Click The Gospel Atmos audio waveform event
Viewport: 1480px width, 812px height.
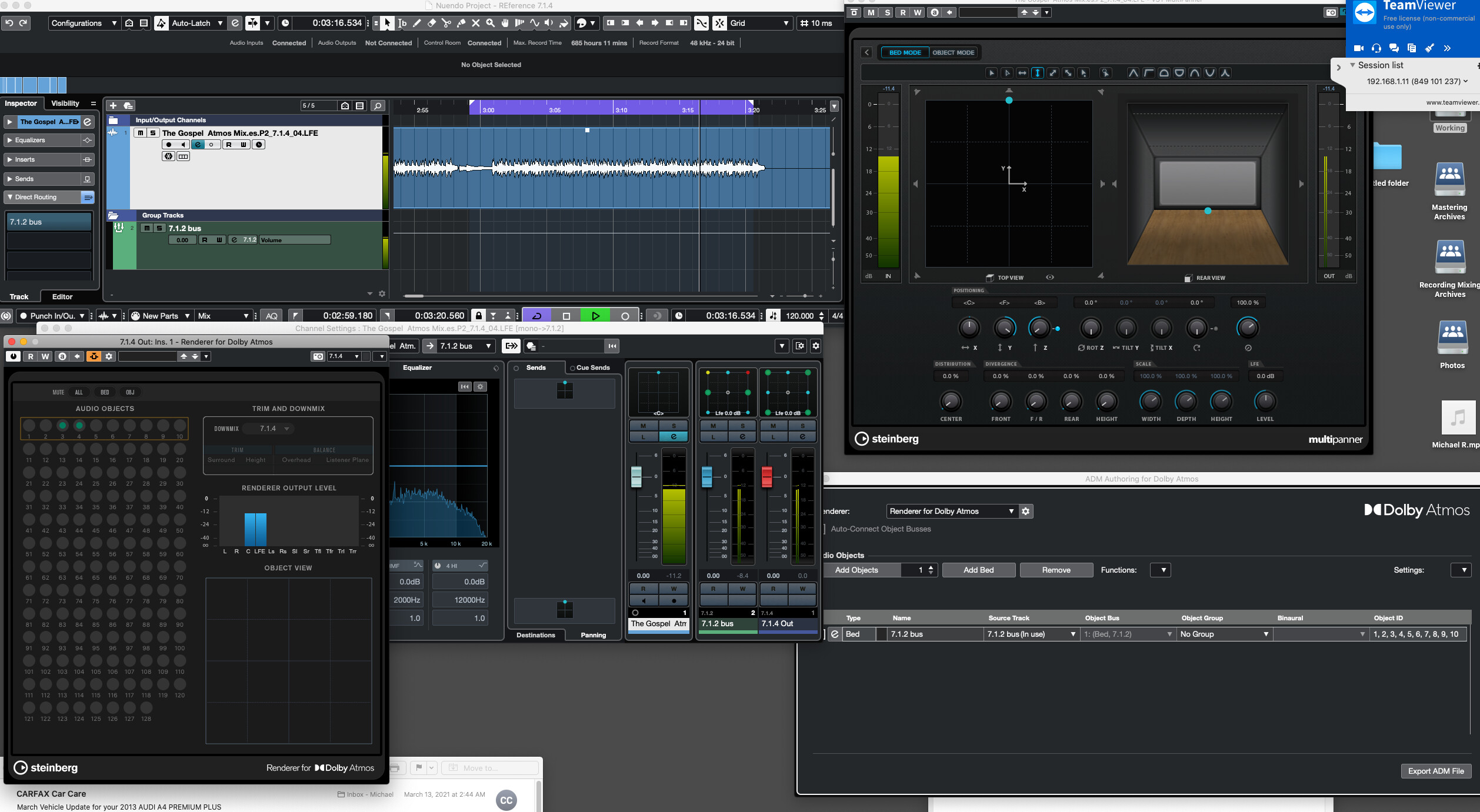pos(611,168)
